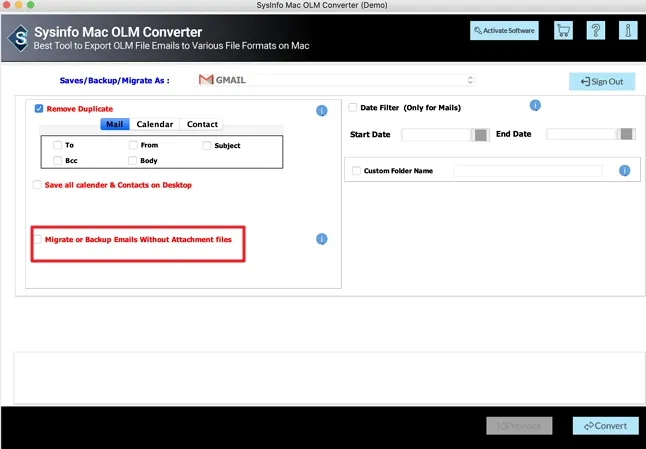This screenshot has width=646, height=449.
Task: Click the Sign Out button
Action: 602,82
